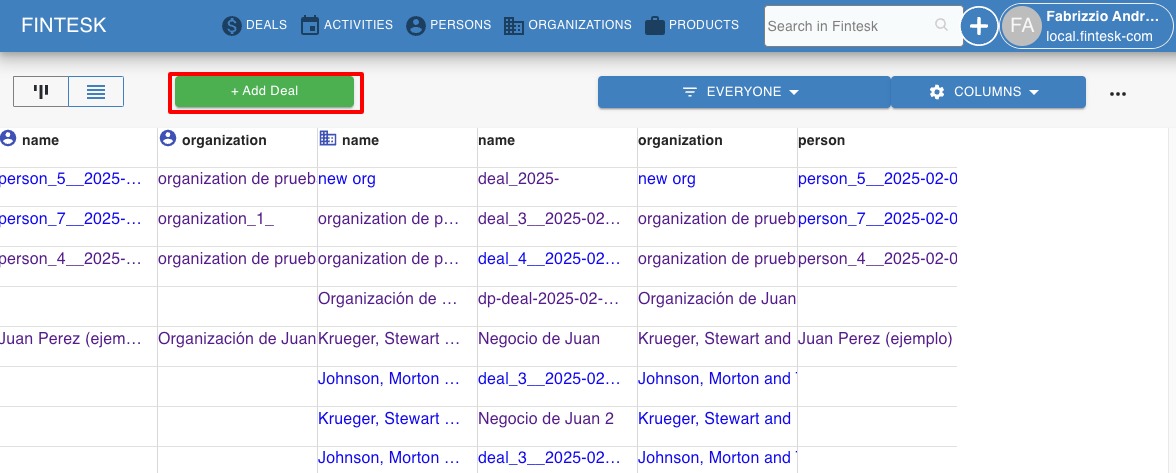Type in the Search in Fintesk field
Viewport: 1176px width, 473px height.
848,26
